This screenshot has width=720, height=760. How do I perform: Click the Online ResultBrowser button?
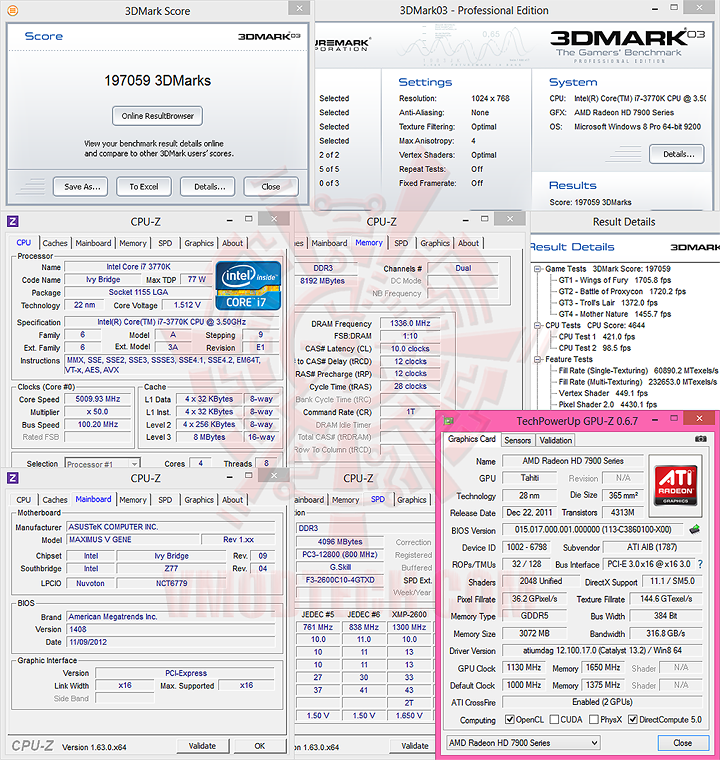point(158,116)
